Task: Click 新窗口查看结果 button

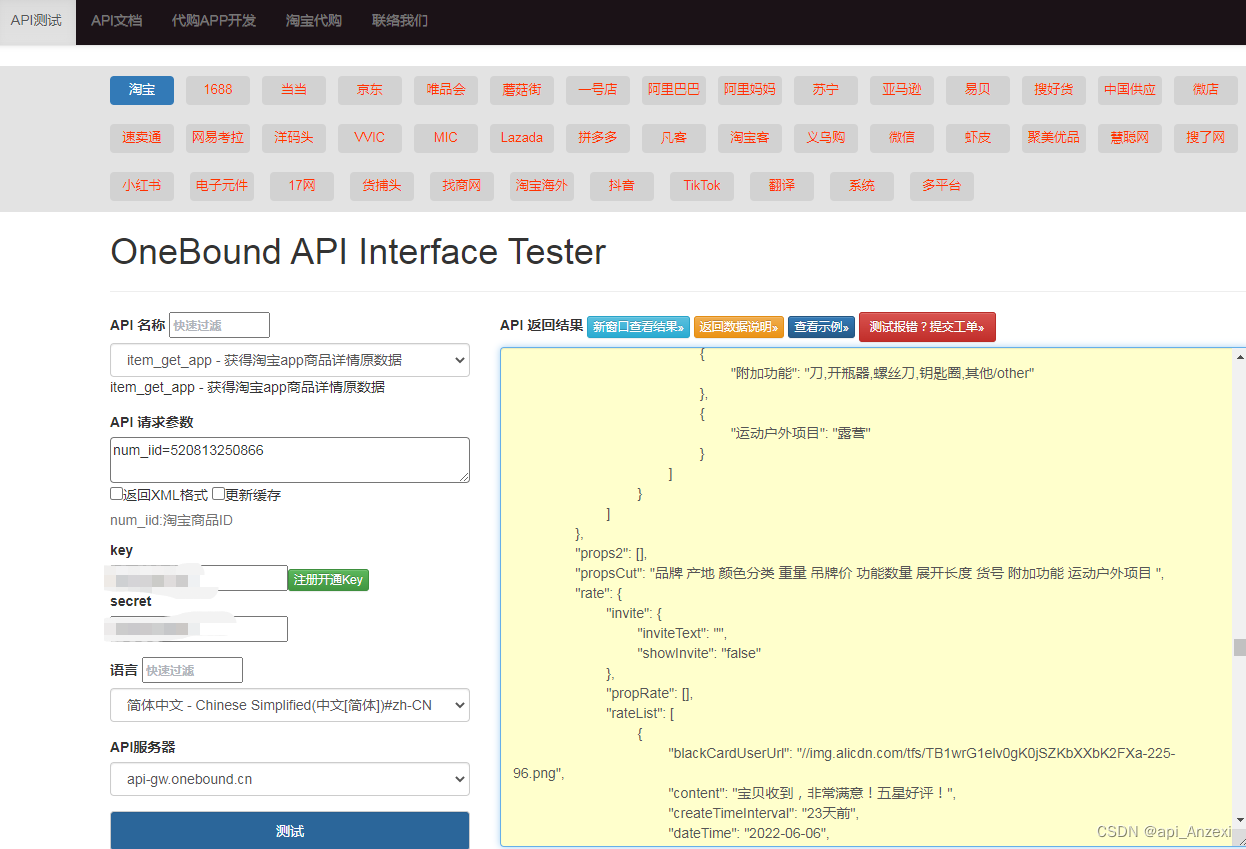Action: coord(638,327)
